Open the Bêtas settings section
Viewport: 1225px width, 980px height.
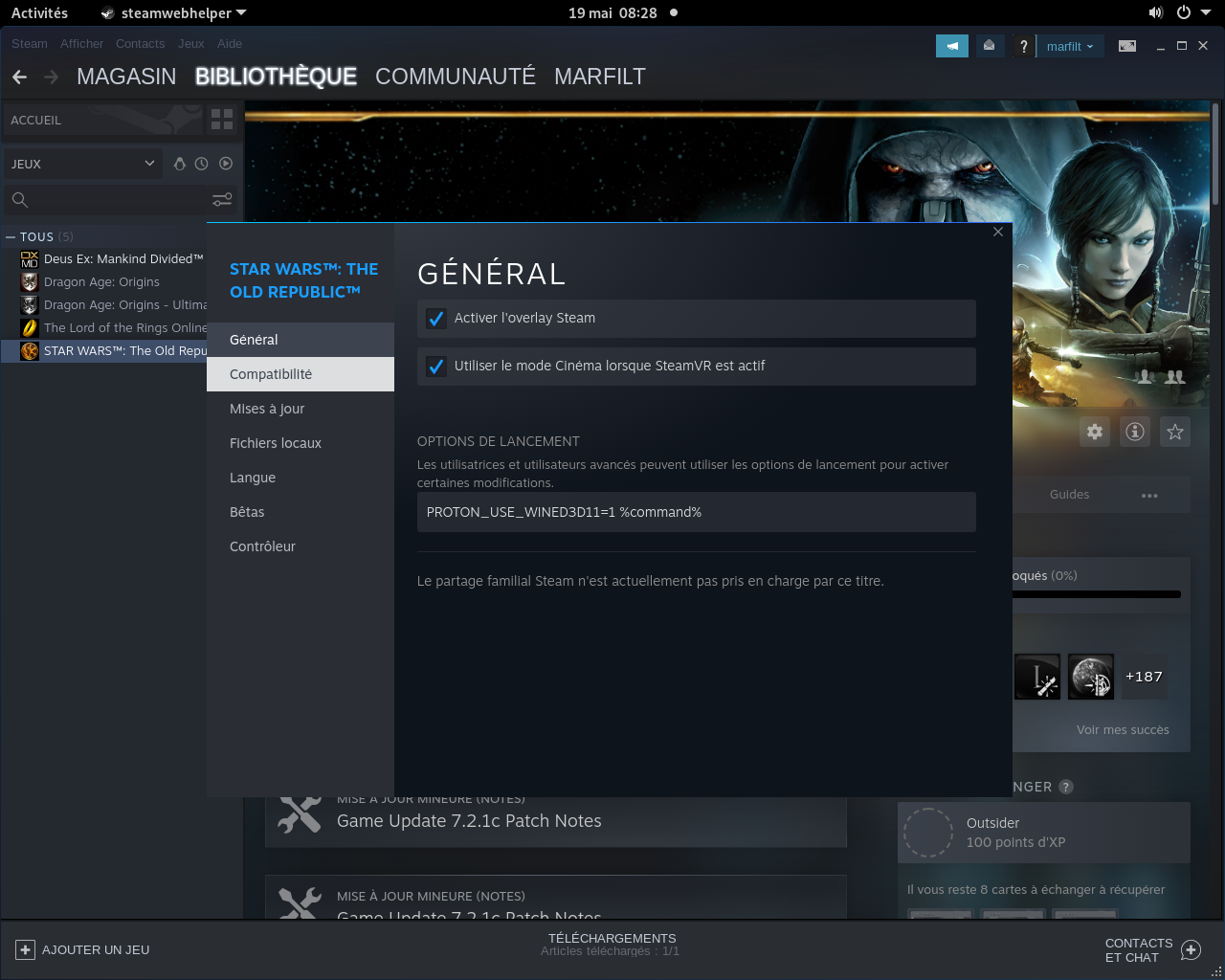click(301, 512)
